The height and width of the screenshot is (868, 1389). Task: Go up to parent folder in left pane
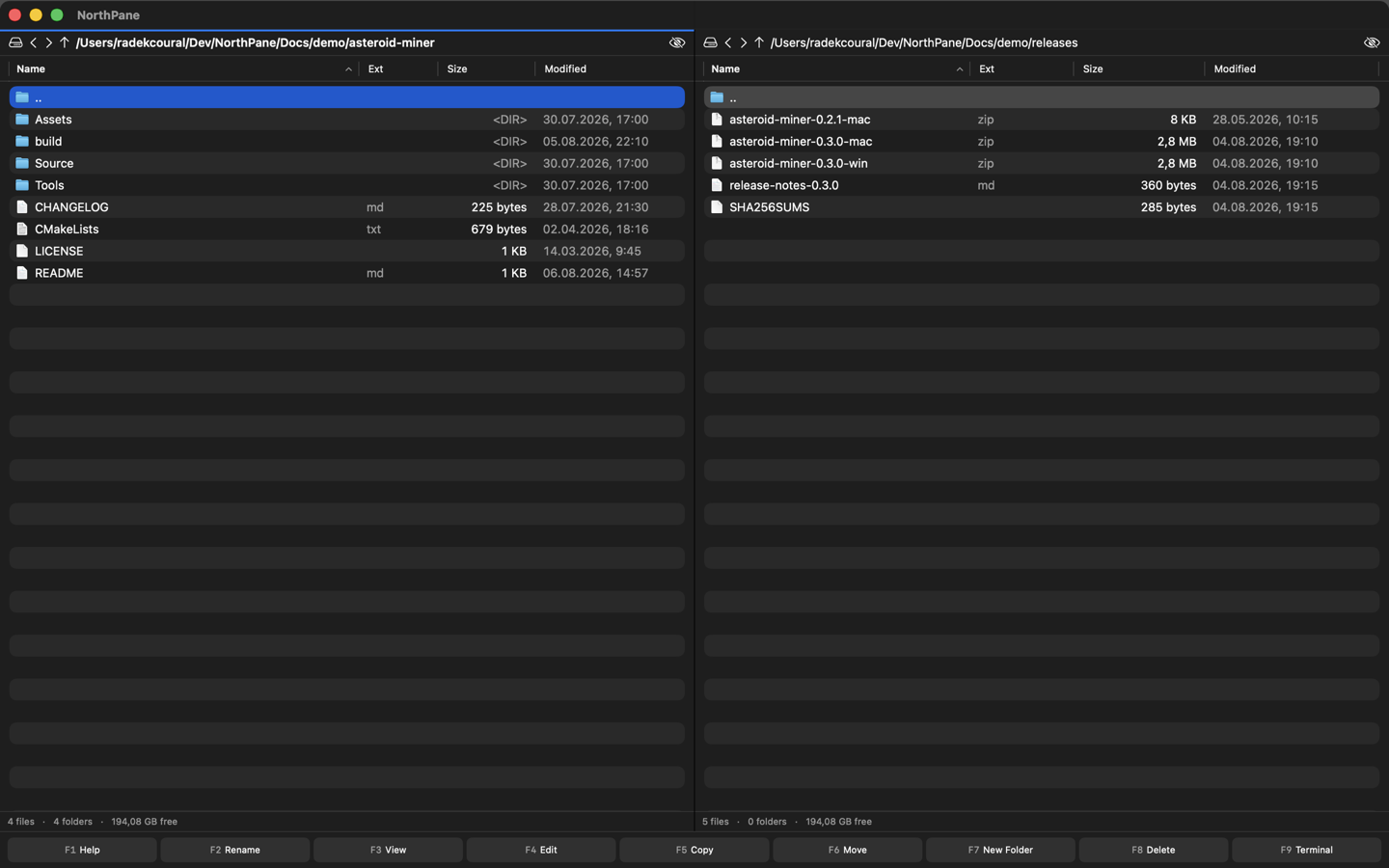(65, 42)
